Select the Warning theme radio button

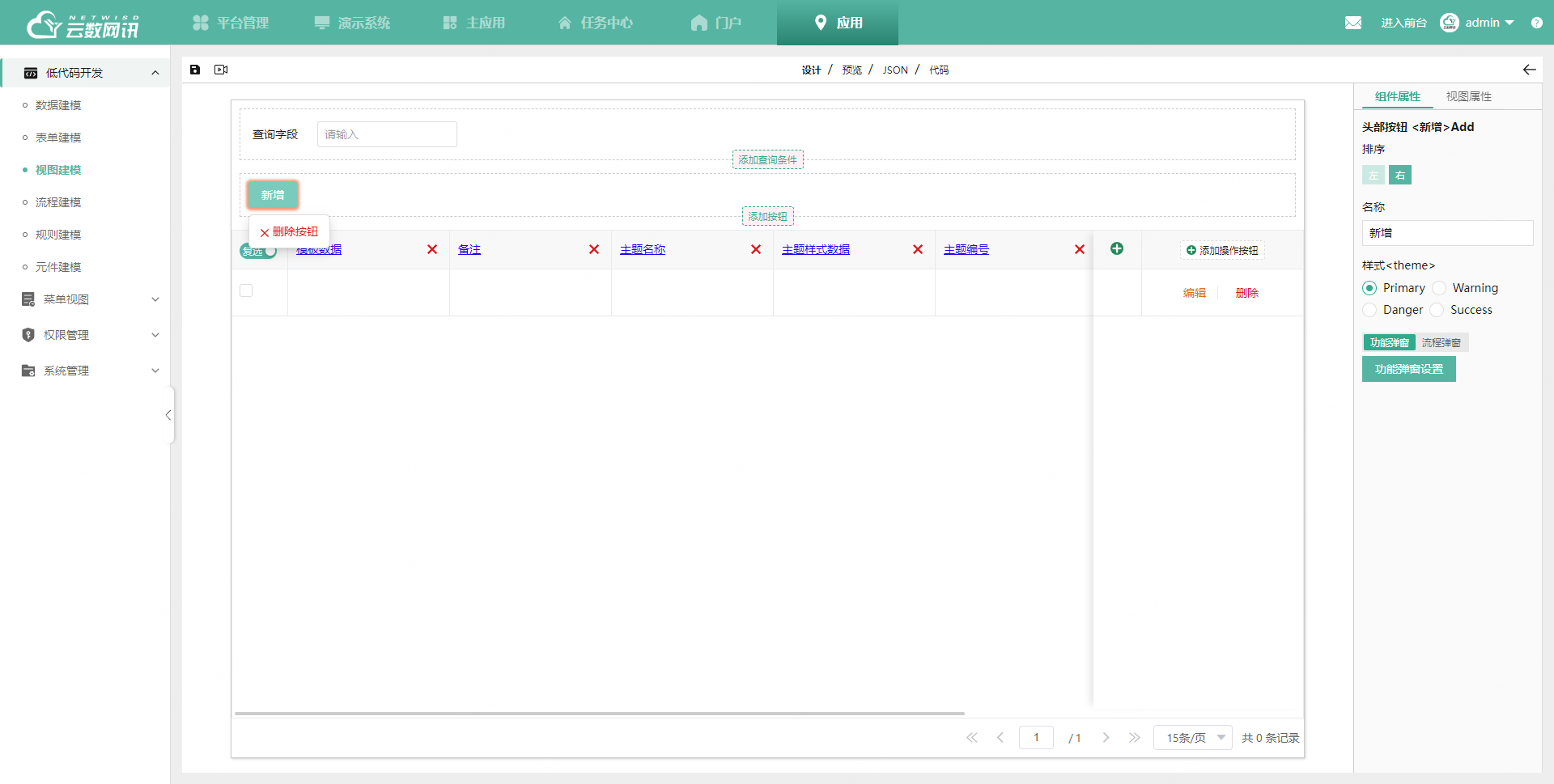pyautogui.click(x=1440, y=288)
